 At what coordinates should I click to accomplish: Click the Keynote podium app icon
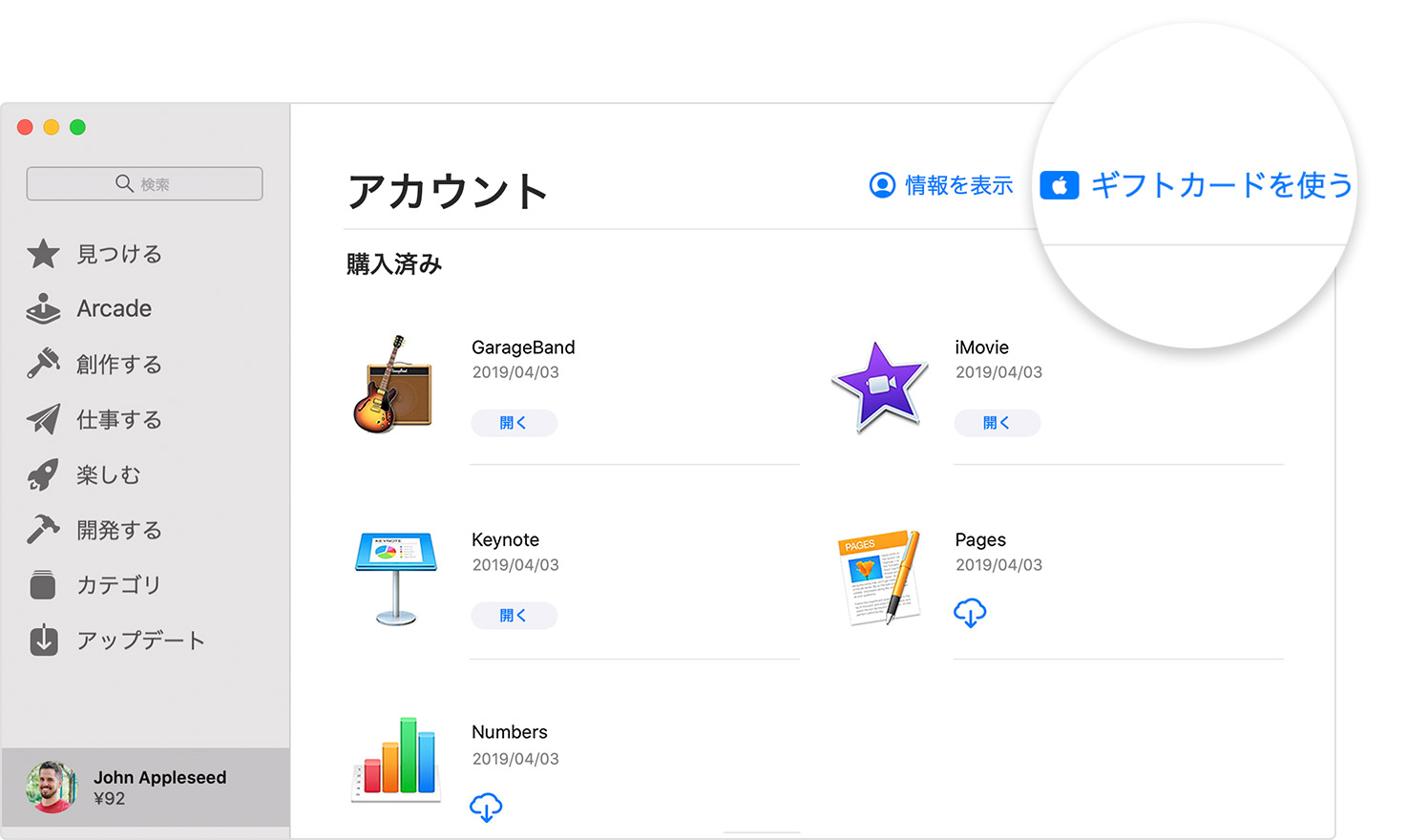(x=396, y=578)
